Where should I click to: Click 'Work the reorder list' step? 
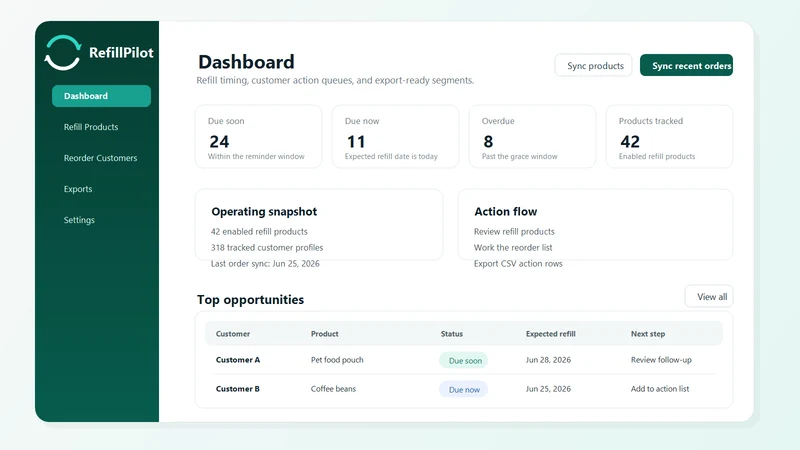[x=513, y=247]
